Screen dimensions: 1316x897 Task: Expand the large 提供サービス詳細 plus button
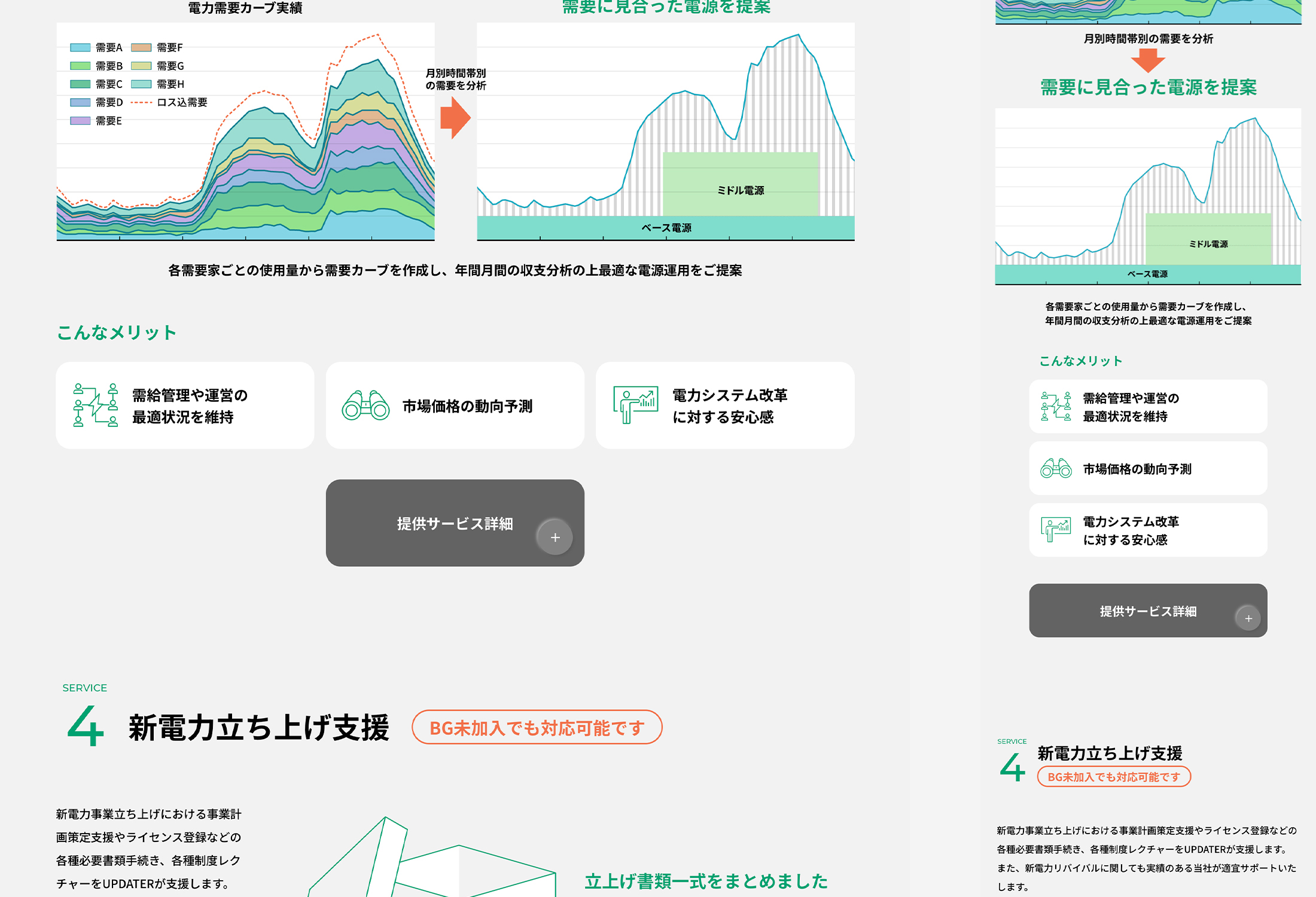(x=555, y=537)
